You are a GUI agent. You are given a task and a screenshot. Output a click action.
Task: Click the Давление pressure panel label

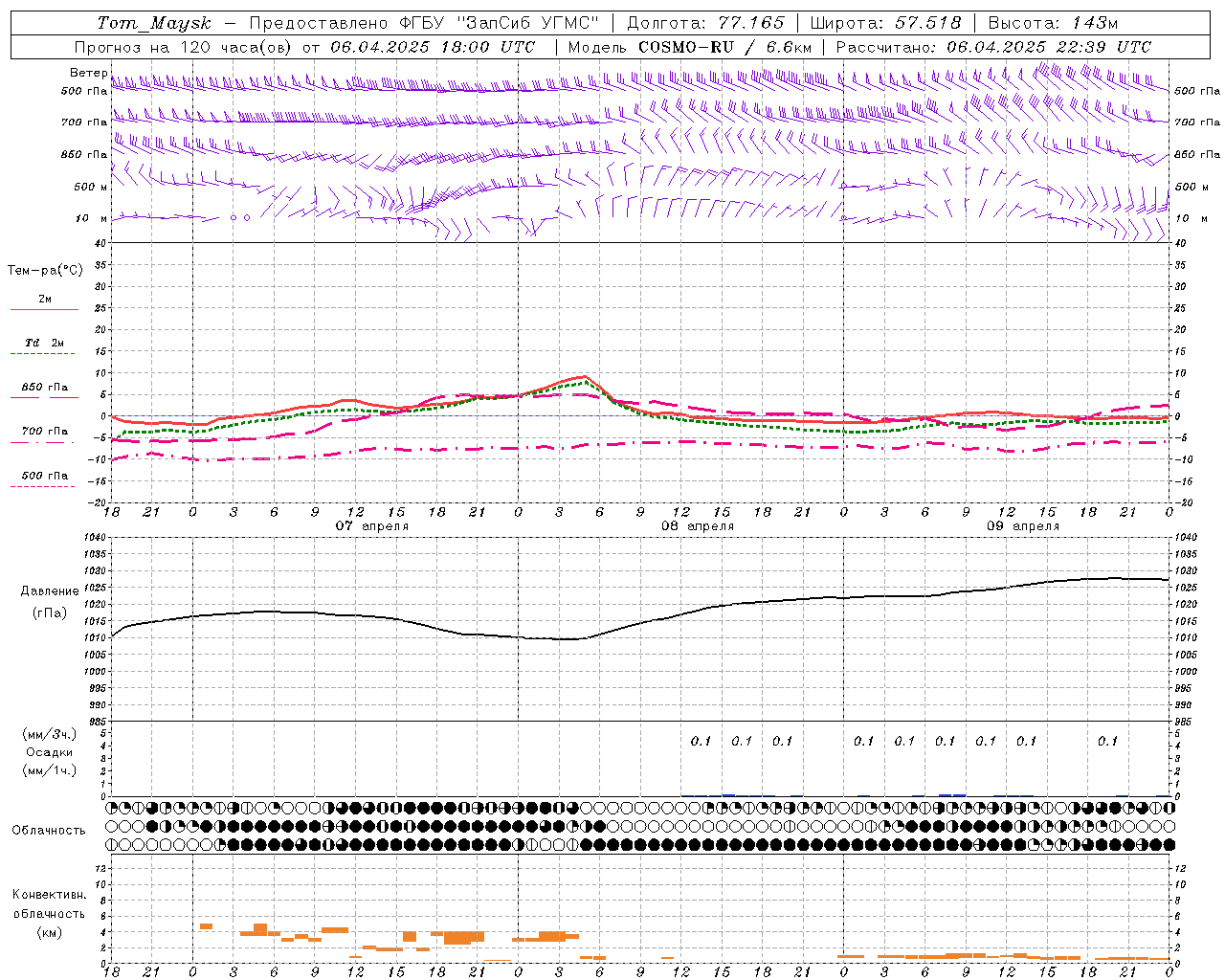(x=50, y=591)
